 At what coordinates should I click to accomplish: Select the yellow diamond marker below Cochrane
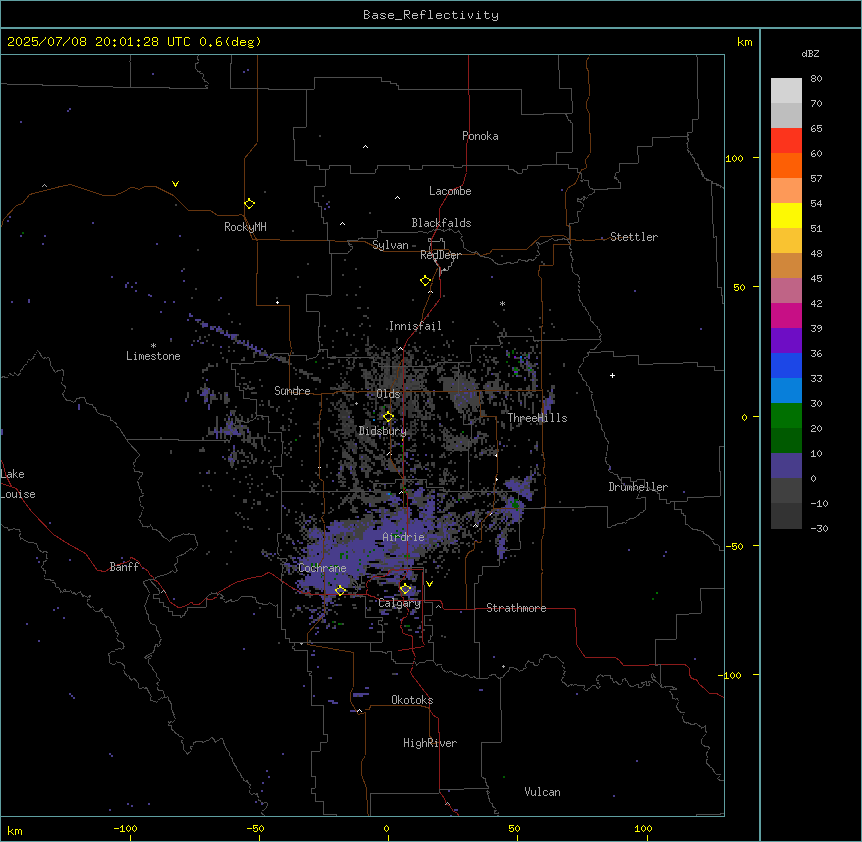coord(340,591)
